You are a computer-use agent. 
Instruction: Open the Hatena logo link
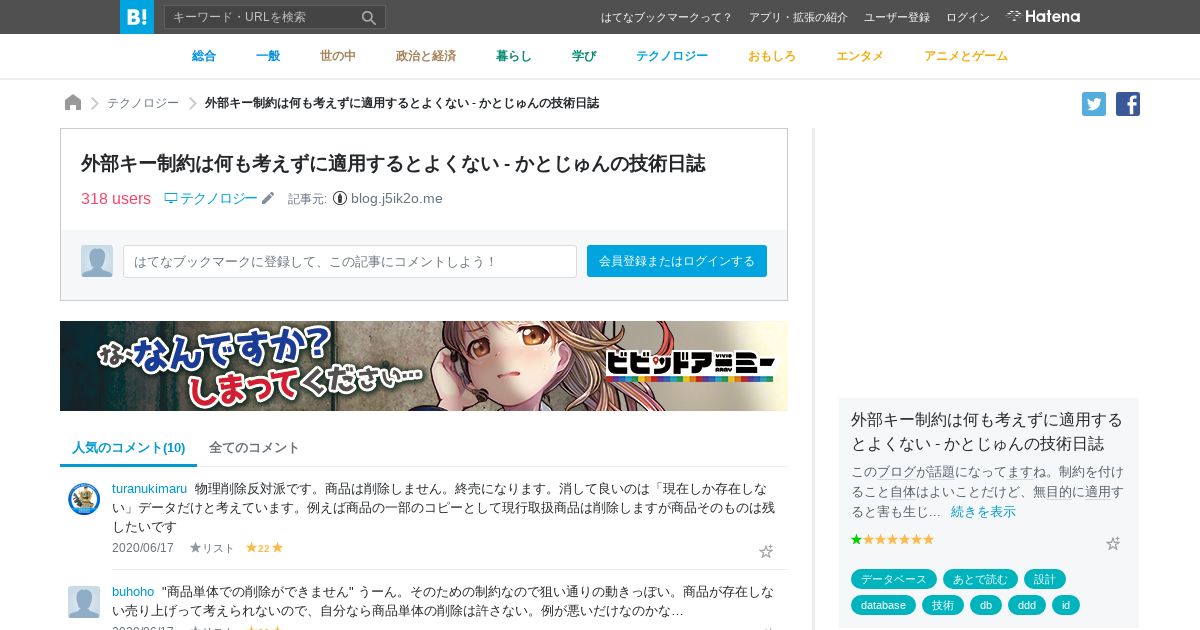click(1043, 17)
